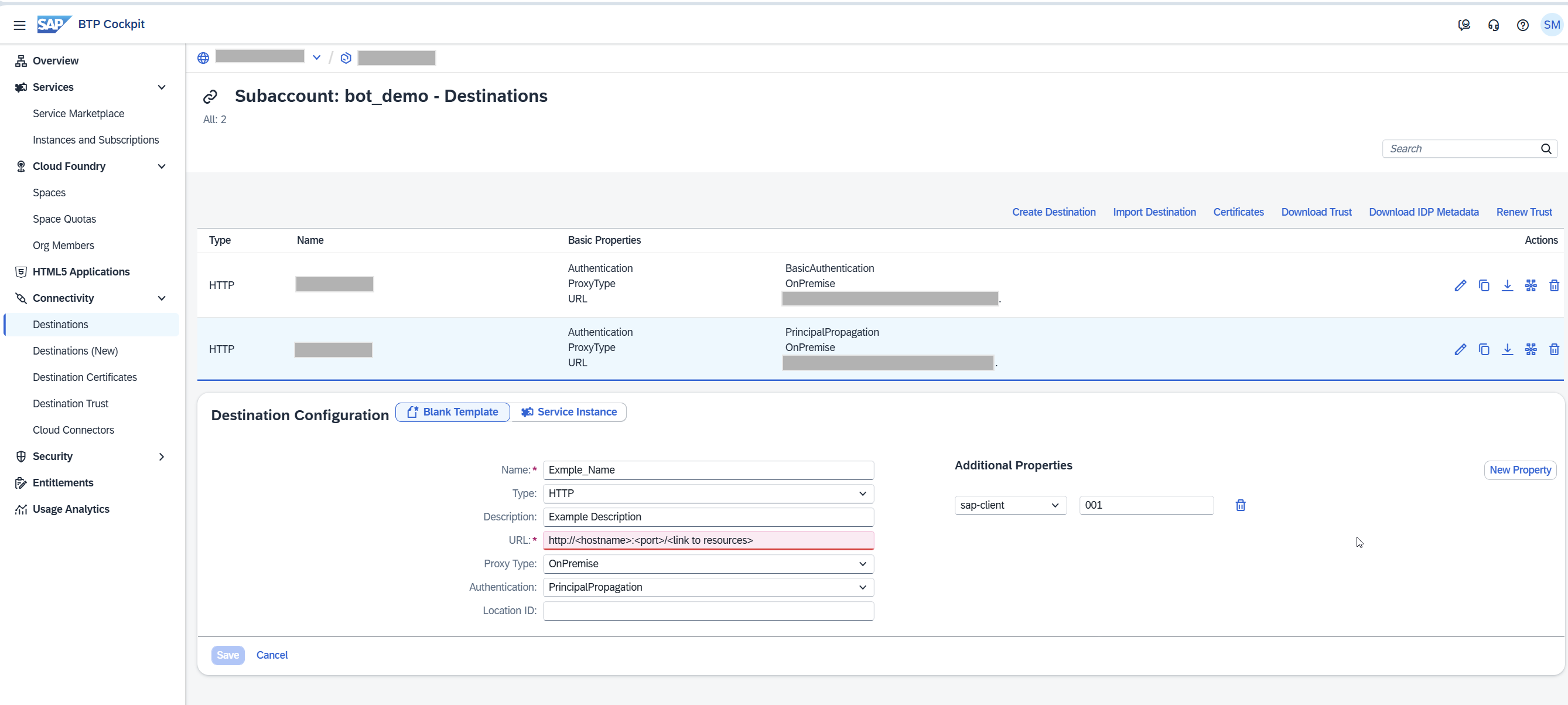Click Import Destination
The image size is (1568, 705).
[1154, 212]
